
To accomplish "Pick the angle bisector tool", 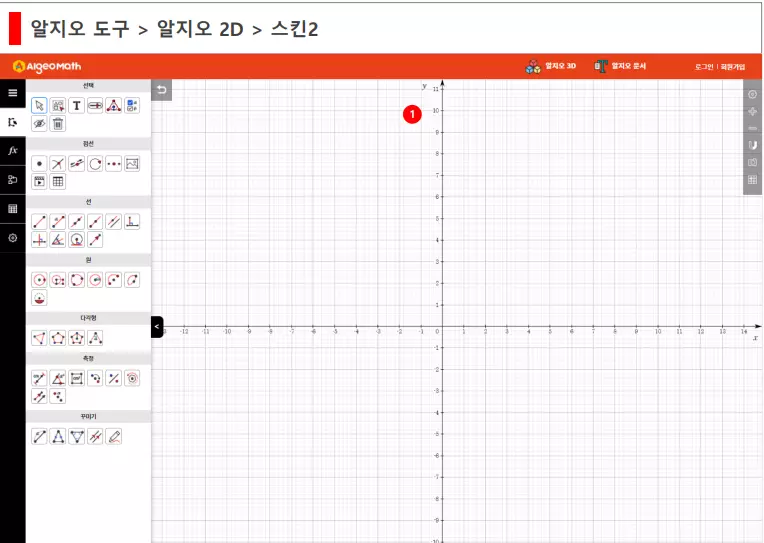I will 57,240.
